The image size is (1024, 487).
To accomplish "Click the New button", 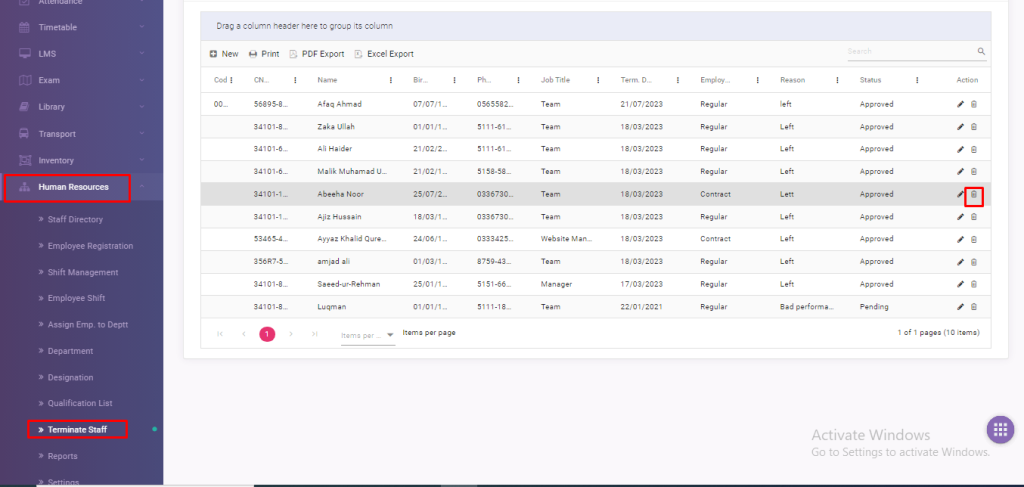I will click(x=224, y=54).
